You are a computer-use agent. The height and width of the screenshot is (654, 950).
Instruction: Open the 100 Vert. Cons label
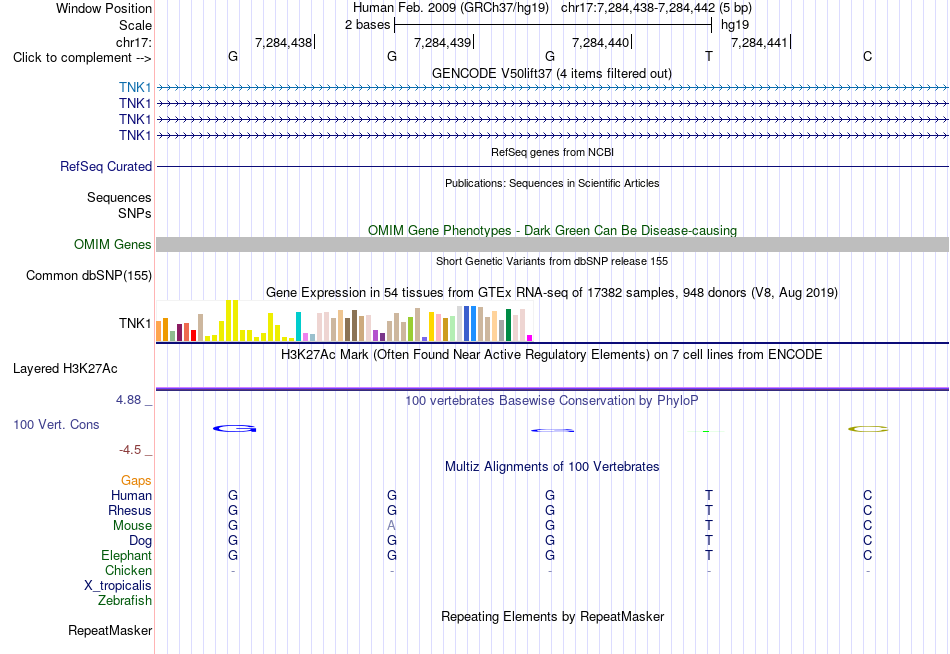coord(56,425)
